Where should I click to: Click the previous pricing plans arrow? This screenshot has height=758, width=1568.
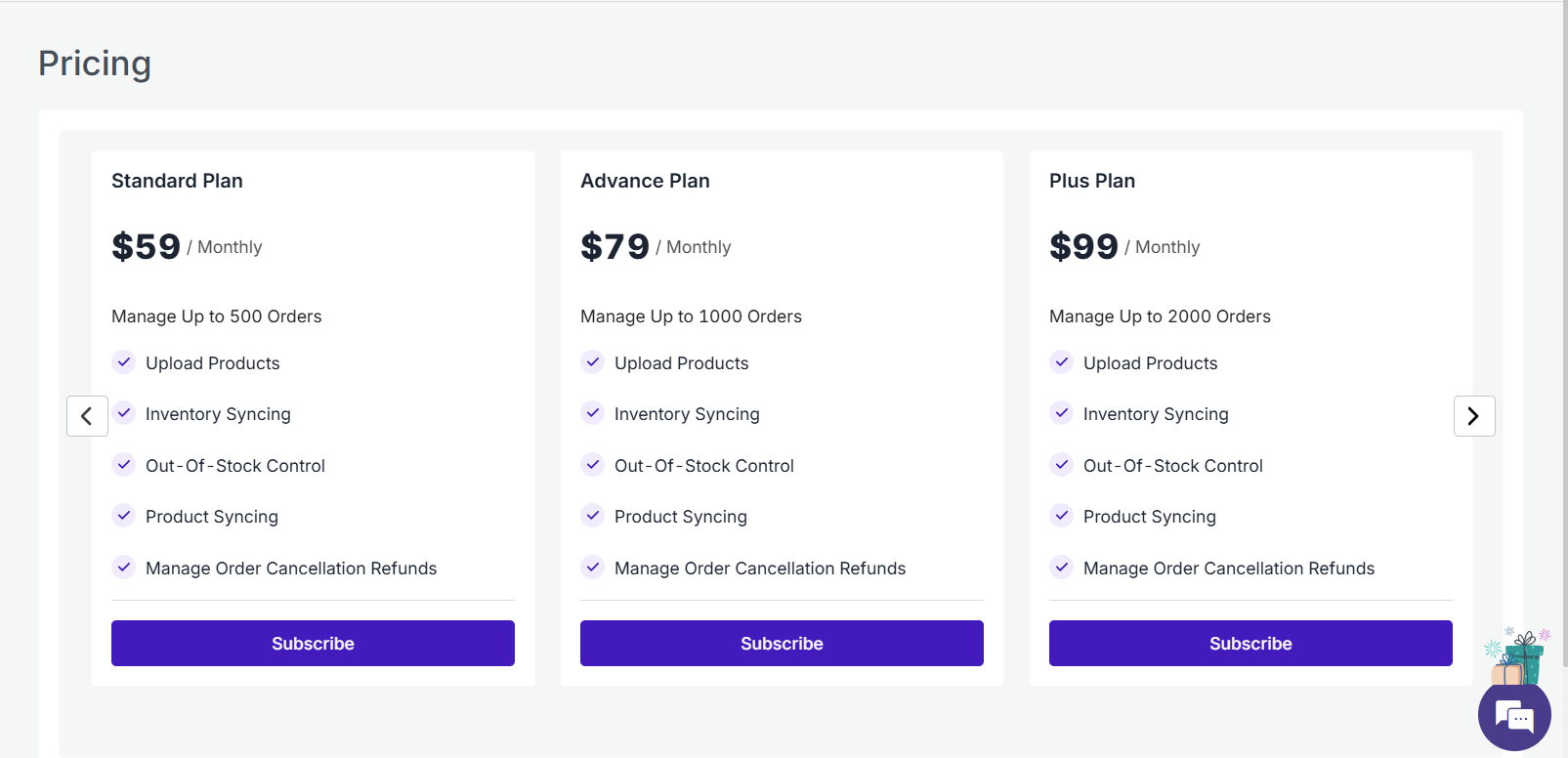pos(87,416)
